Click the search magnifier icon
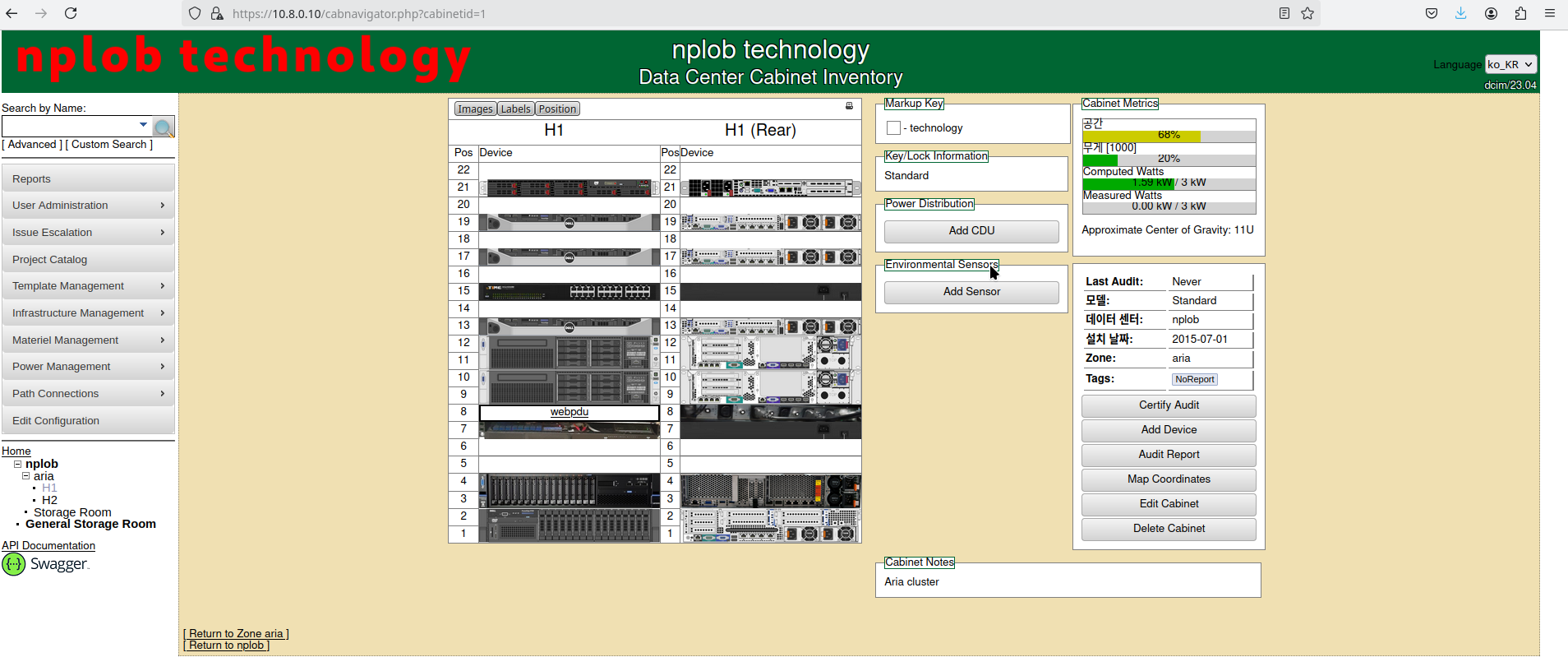 click(164, 127)
